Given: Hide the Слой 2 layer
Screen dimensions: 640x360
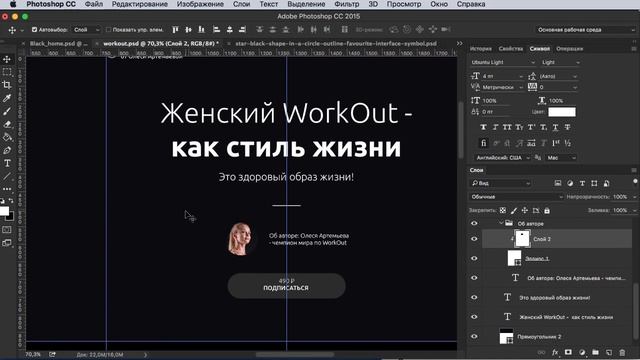Looking at the screenshot, I should click(x=474, y=239).
